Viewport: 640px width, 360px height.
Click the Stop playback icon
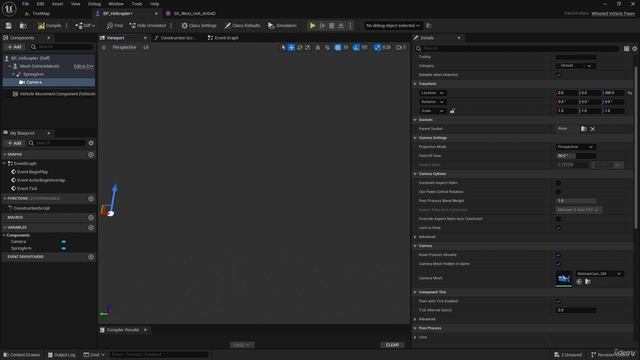pos(331,26)
